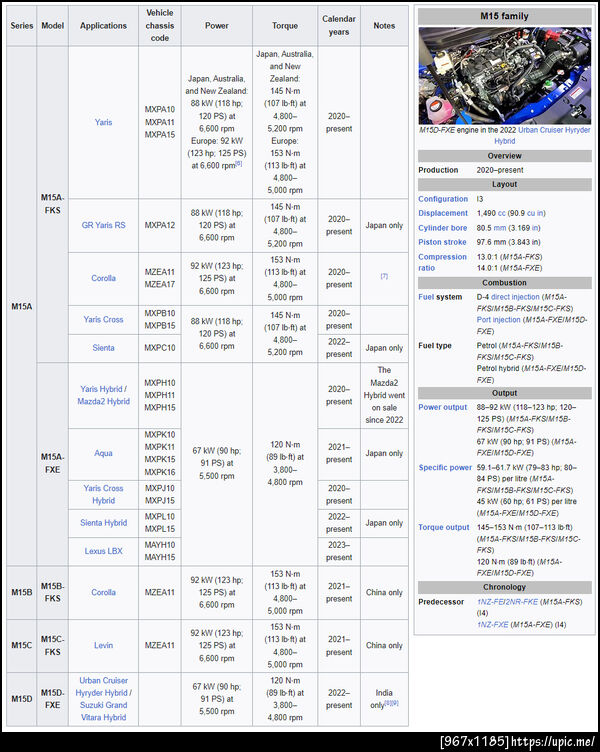Open the Displacement link in infobox
The width and height of the screenshot is (600, 752).
(443, 213)
